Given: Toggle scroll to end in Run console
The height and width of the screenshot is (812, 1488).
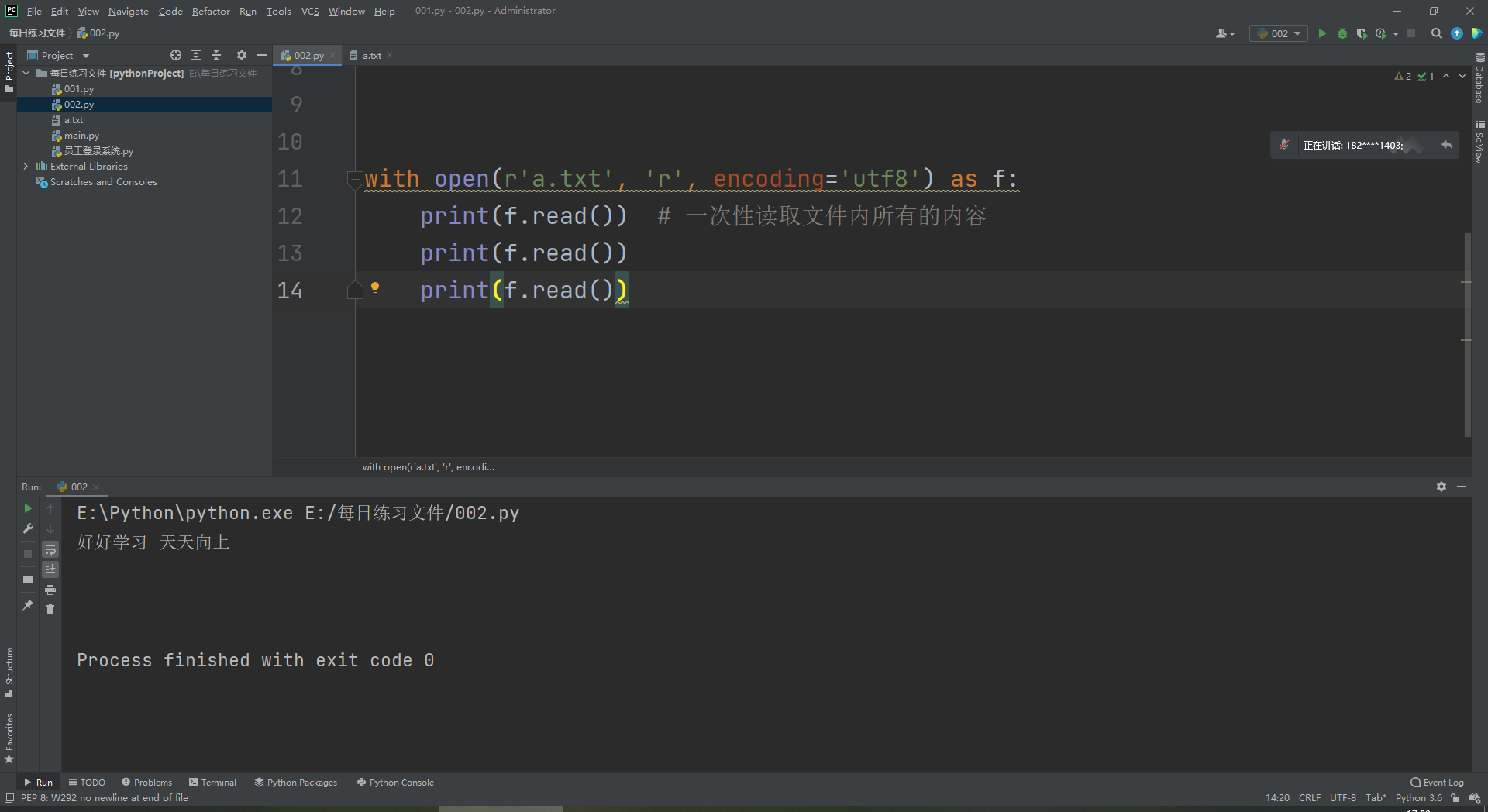Looking at the screenshot, I should [x=50, y=569].
